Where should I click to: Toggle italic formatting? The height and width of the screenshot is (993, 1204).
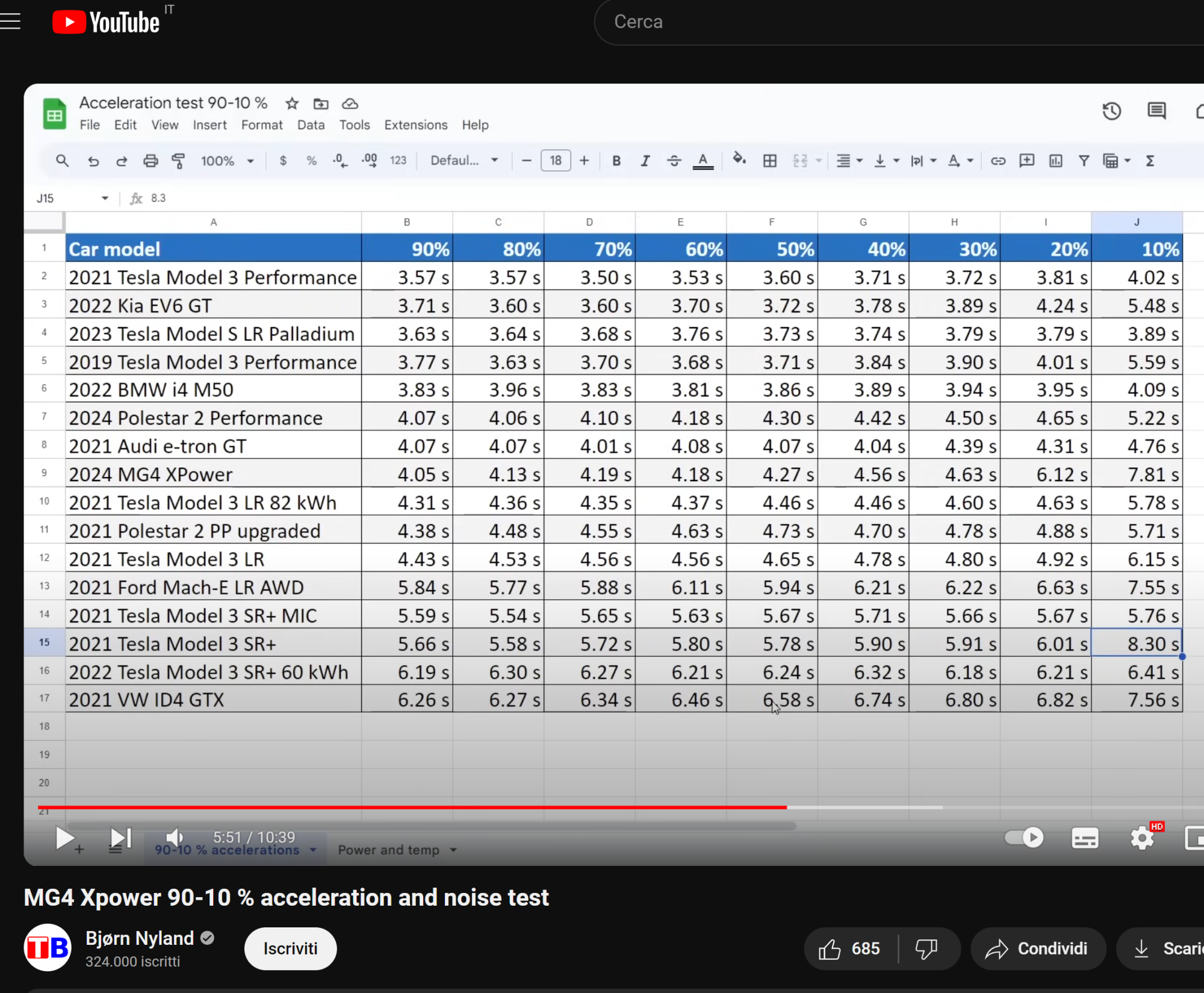[645, 161]
